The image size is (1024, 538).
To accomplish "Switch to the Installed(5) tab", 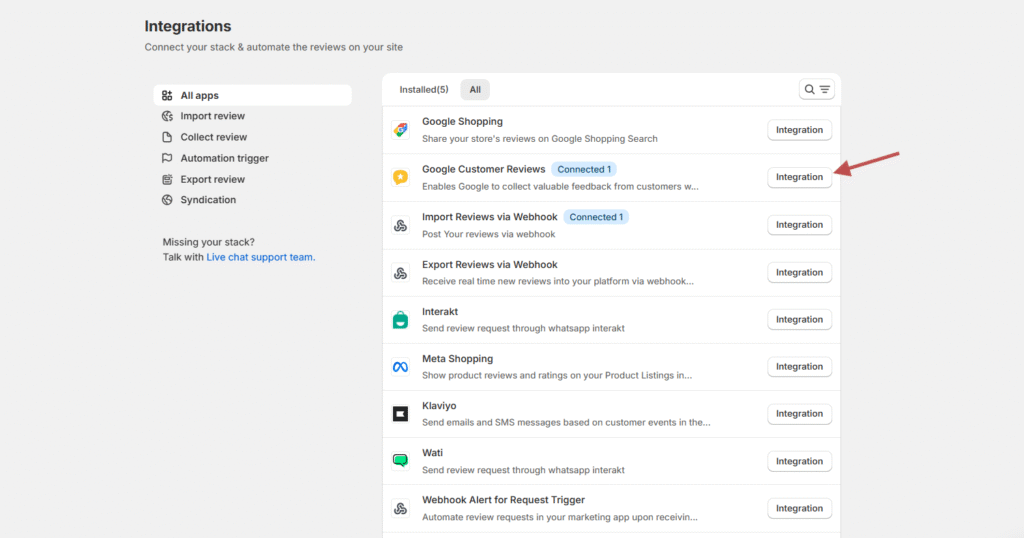I will tap(424, 90).
